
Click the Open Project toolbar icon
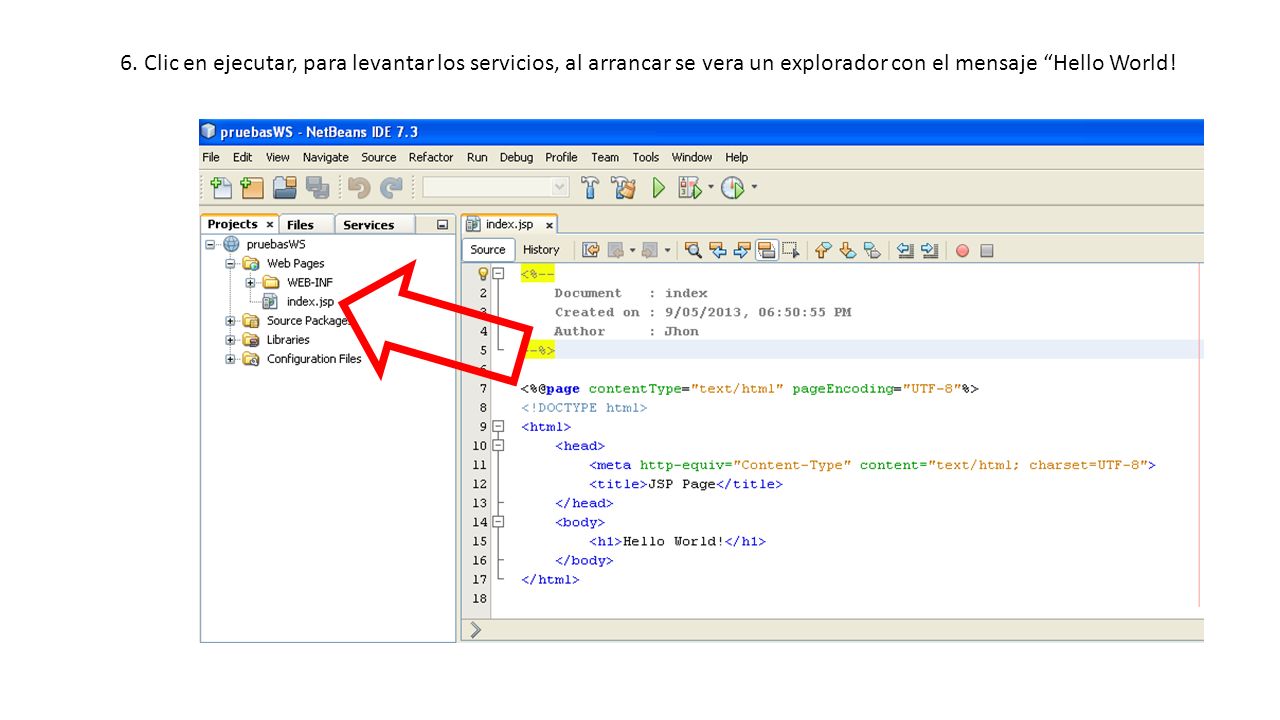point(285,187)
